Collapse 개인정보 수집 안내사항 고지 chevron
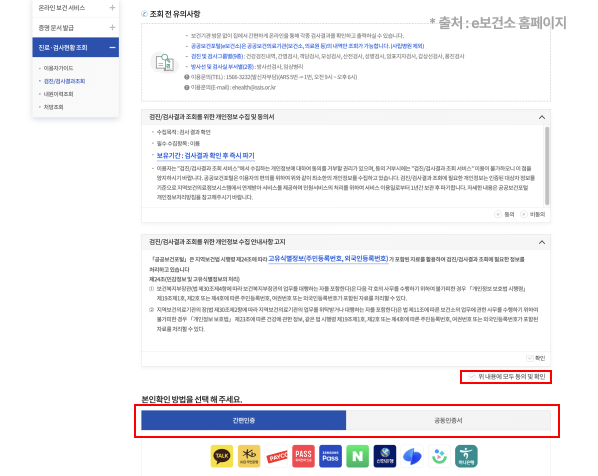This screenshot has height=476, width=598. (542, 243)
